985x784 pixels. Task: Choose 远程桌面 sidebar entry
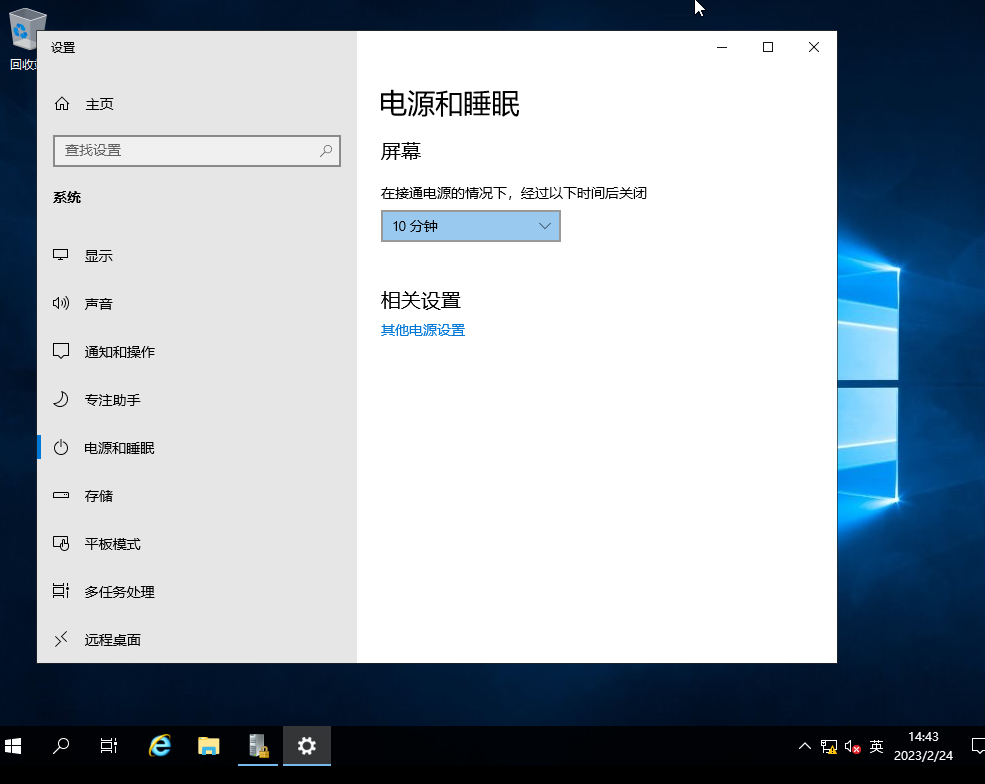[x=112, y=640]
